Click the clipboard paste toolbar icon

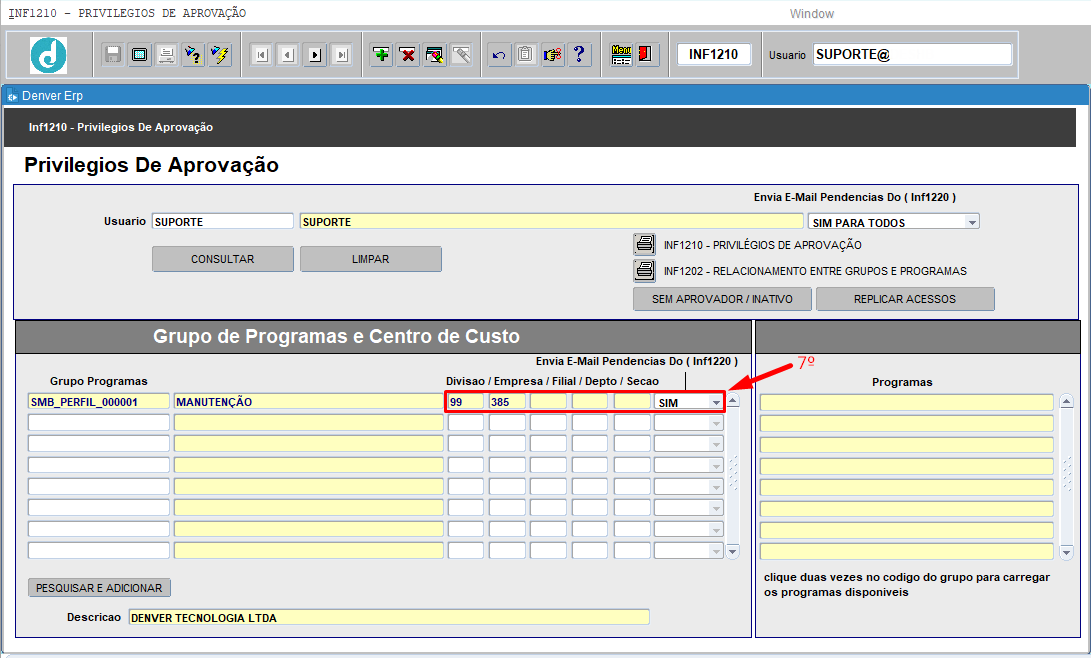click(x=525, y=54)
